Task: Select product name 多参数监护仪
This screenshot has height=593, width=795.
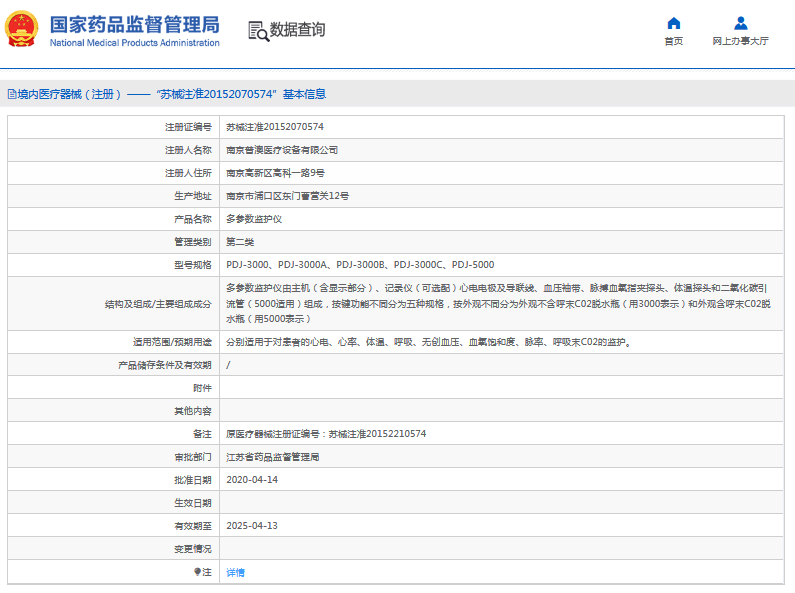Action: [x=254, y=219]
